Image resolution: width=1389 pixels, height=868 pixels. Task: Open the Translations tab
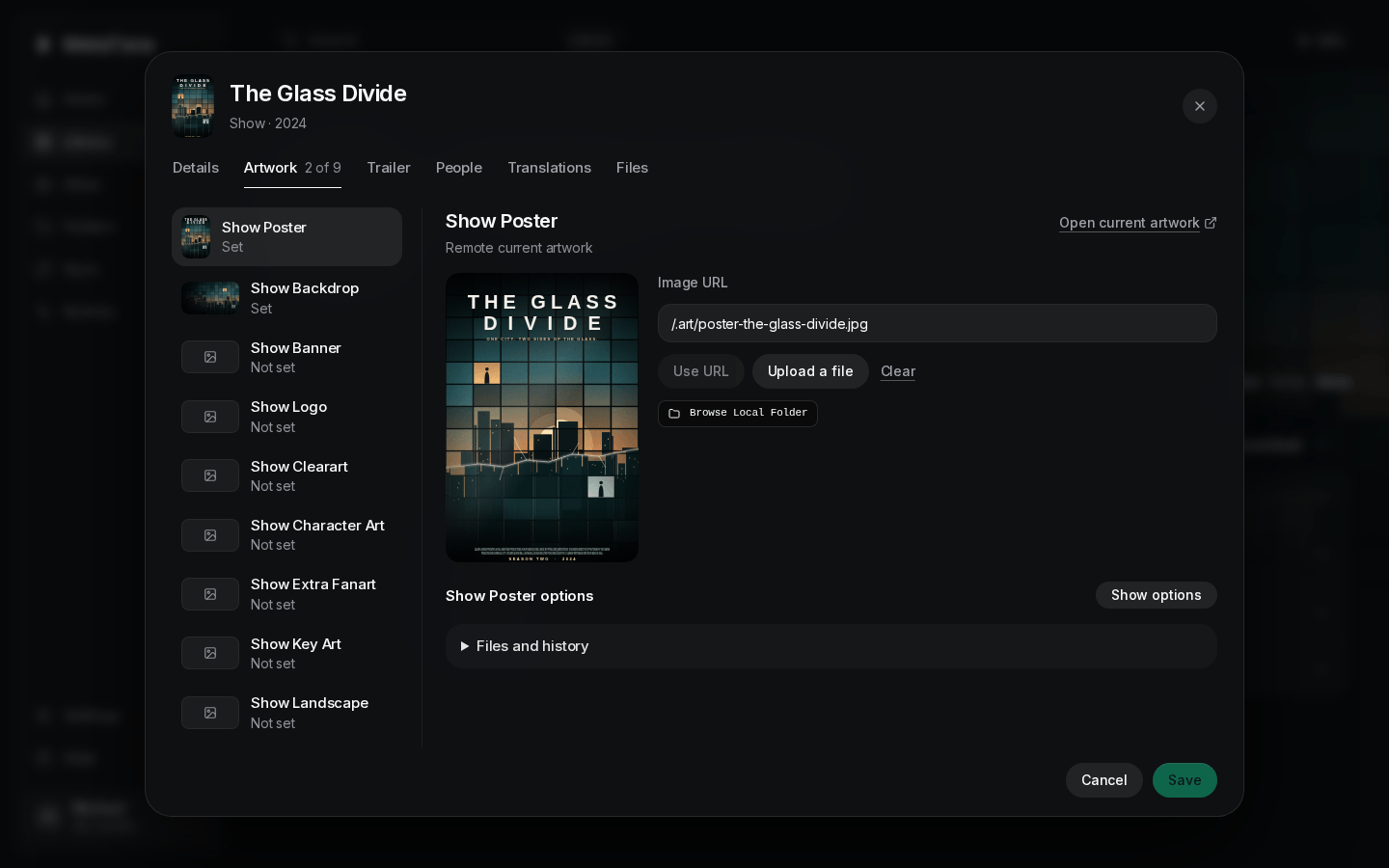[550, 168]
